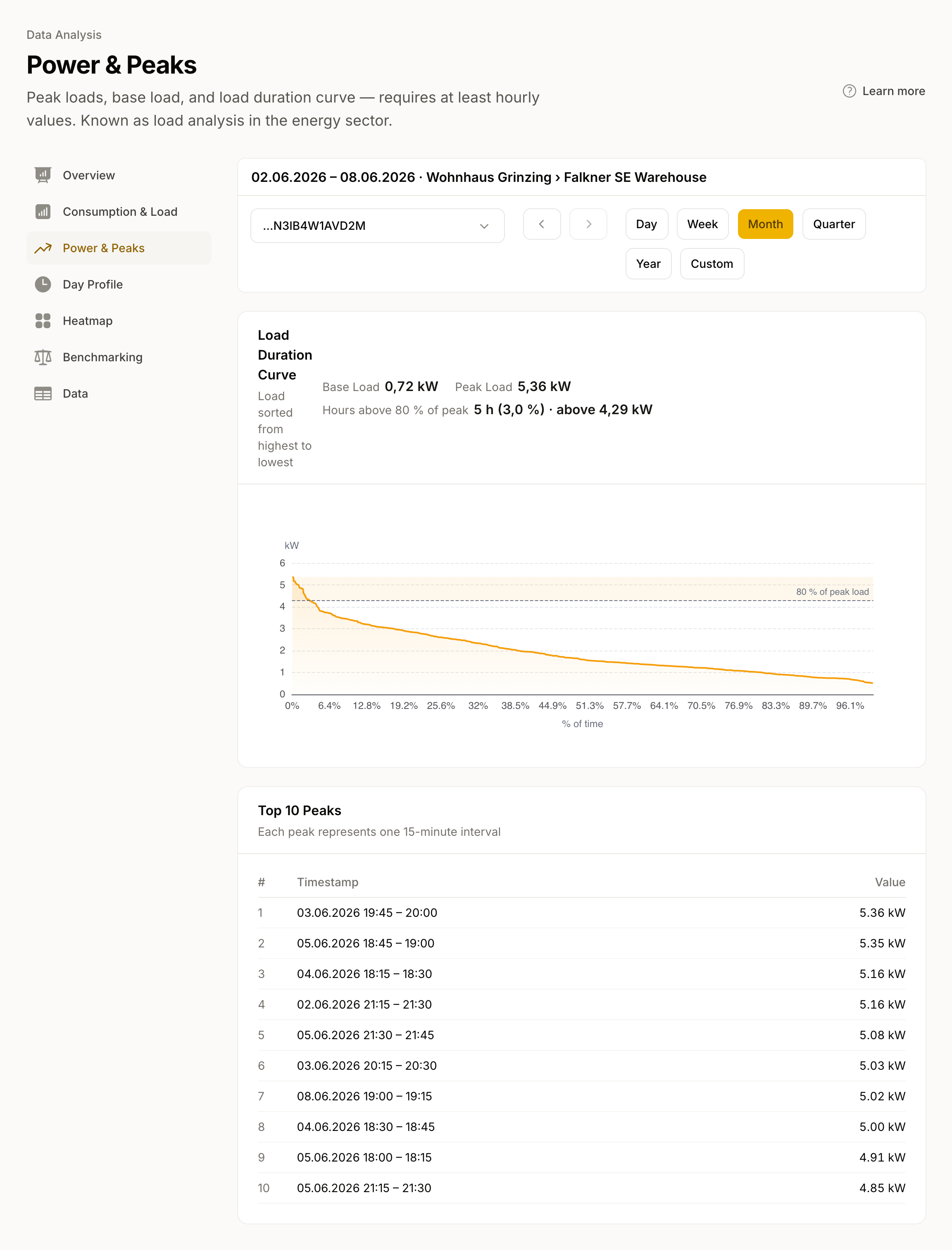Open Benchmarking section
This screenshot has width=952, height=1250.
[x=119, y=357]
